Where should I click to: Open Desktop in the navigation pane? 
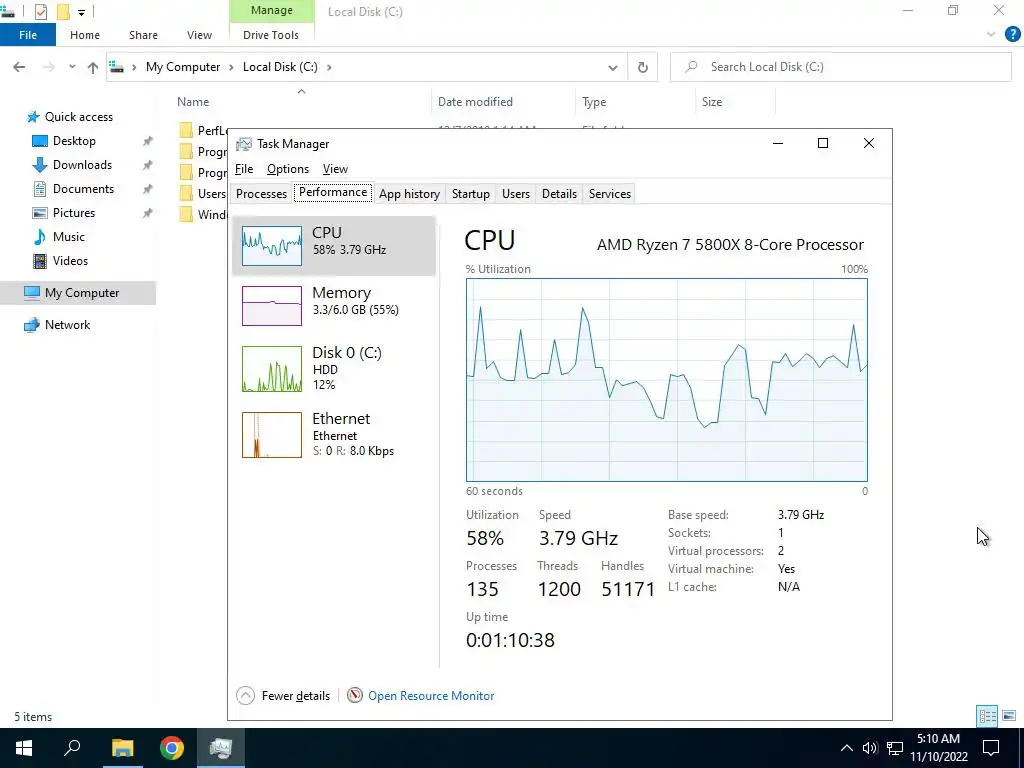74,141
